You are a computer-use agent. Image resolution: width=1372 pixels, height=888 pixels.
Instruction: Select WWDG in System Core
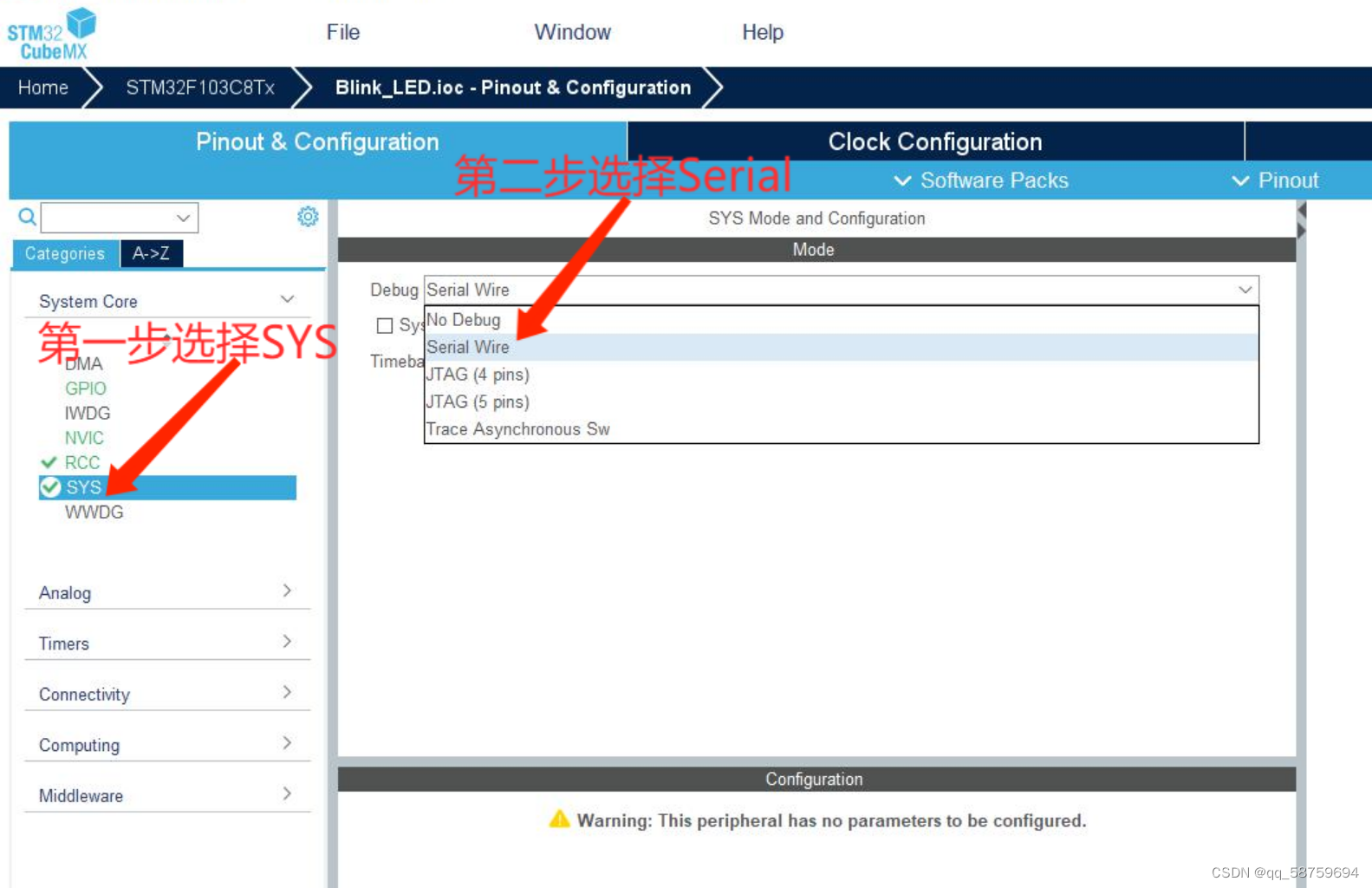coord(94,512)
